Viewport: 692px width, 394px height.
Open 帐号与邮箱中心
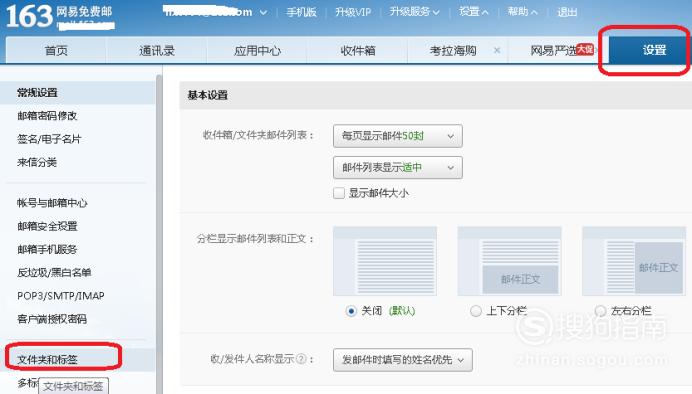tap(52, 203)
